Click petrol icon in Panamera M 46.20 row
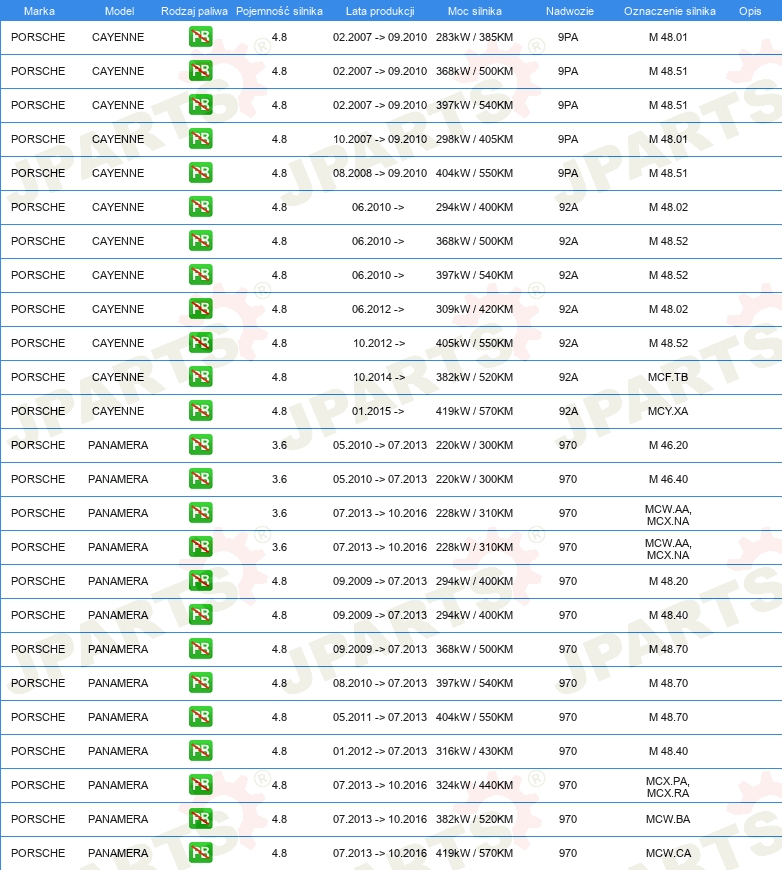782x870 pixels. click(x=200, y=445)
